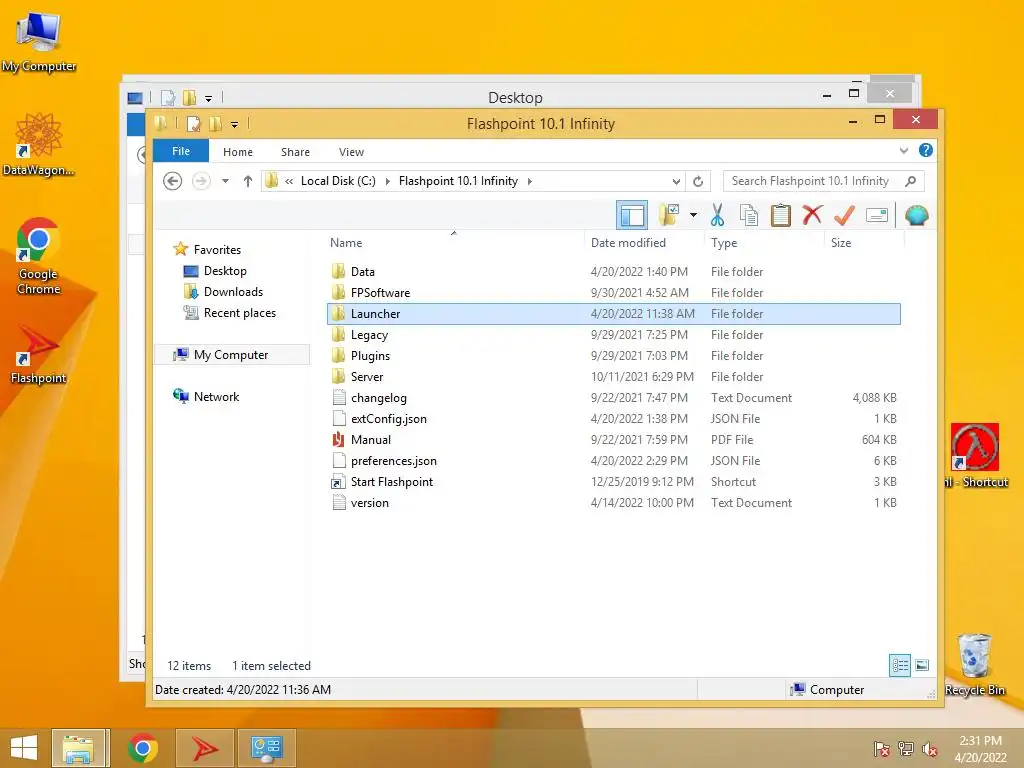Select the changelog text document
1024x768 pixels.
613,398
